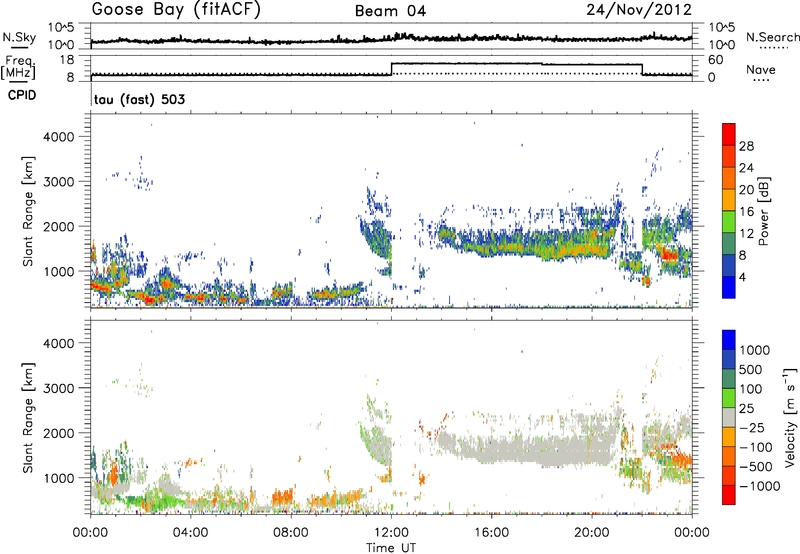Click the 4000 tick of the power panel
Screen dimensions: 800x554
[x=58, y=137]
